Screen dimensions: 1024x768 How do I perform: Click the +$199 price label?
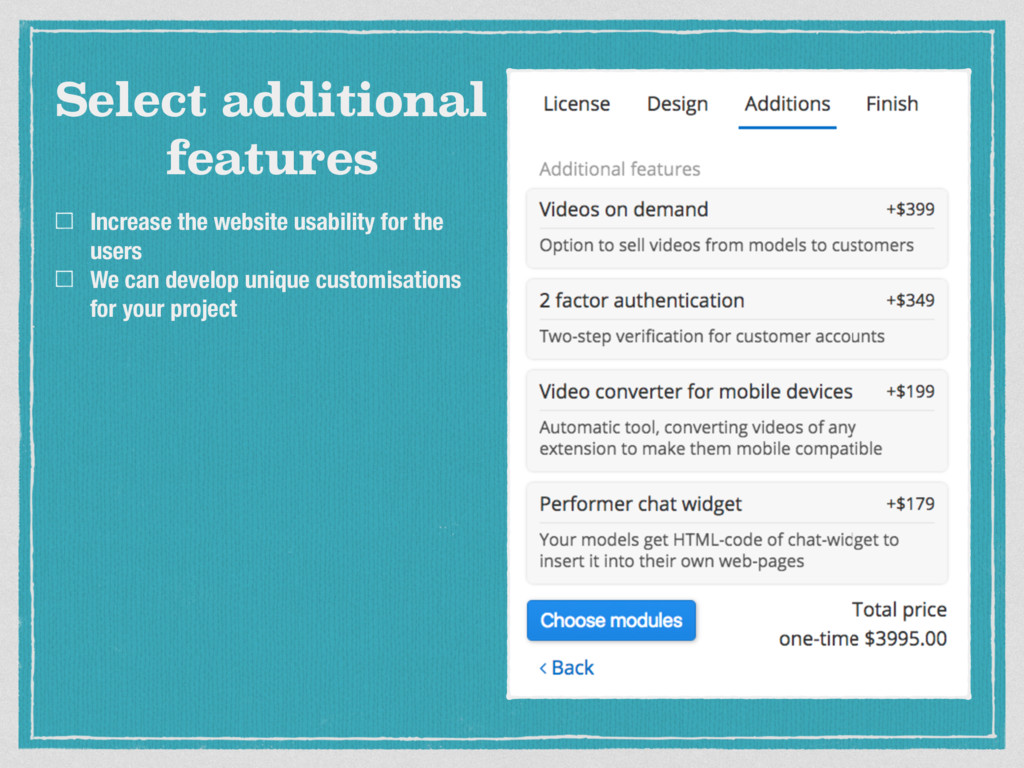[x=910, y=392]
